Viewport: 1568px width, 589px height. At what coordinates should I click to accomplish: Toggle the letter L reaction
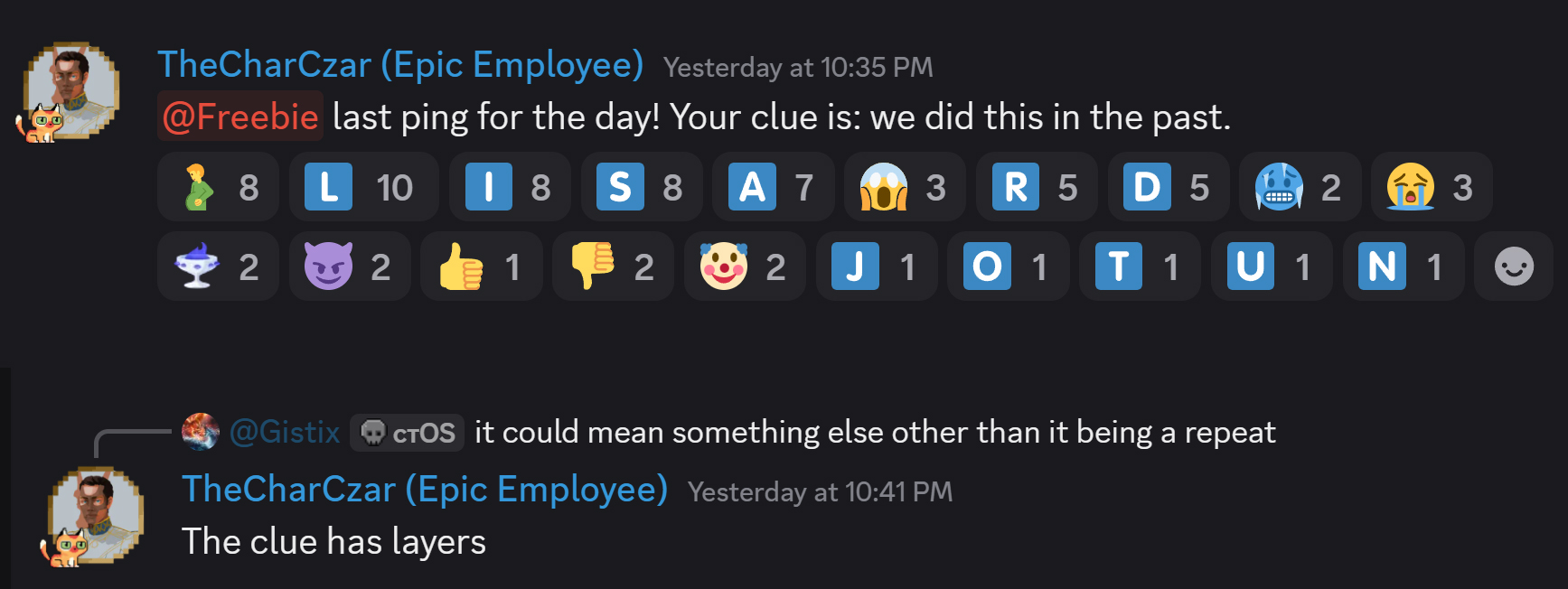pyautogui.click(x=363, y=187)
